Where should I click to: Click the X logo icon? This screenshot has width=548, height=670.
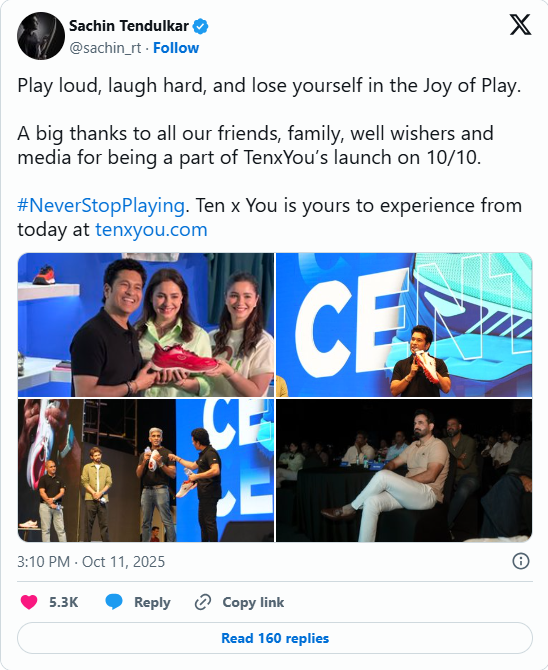click(520, 25)
